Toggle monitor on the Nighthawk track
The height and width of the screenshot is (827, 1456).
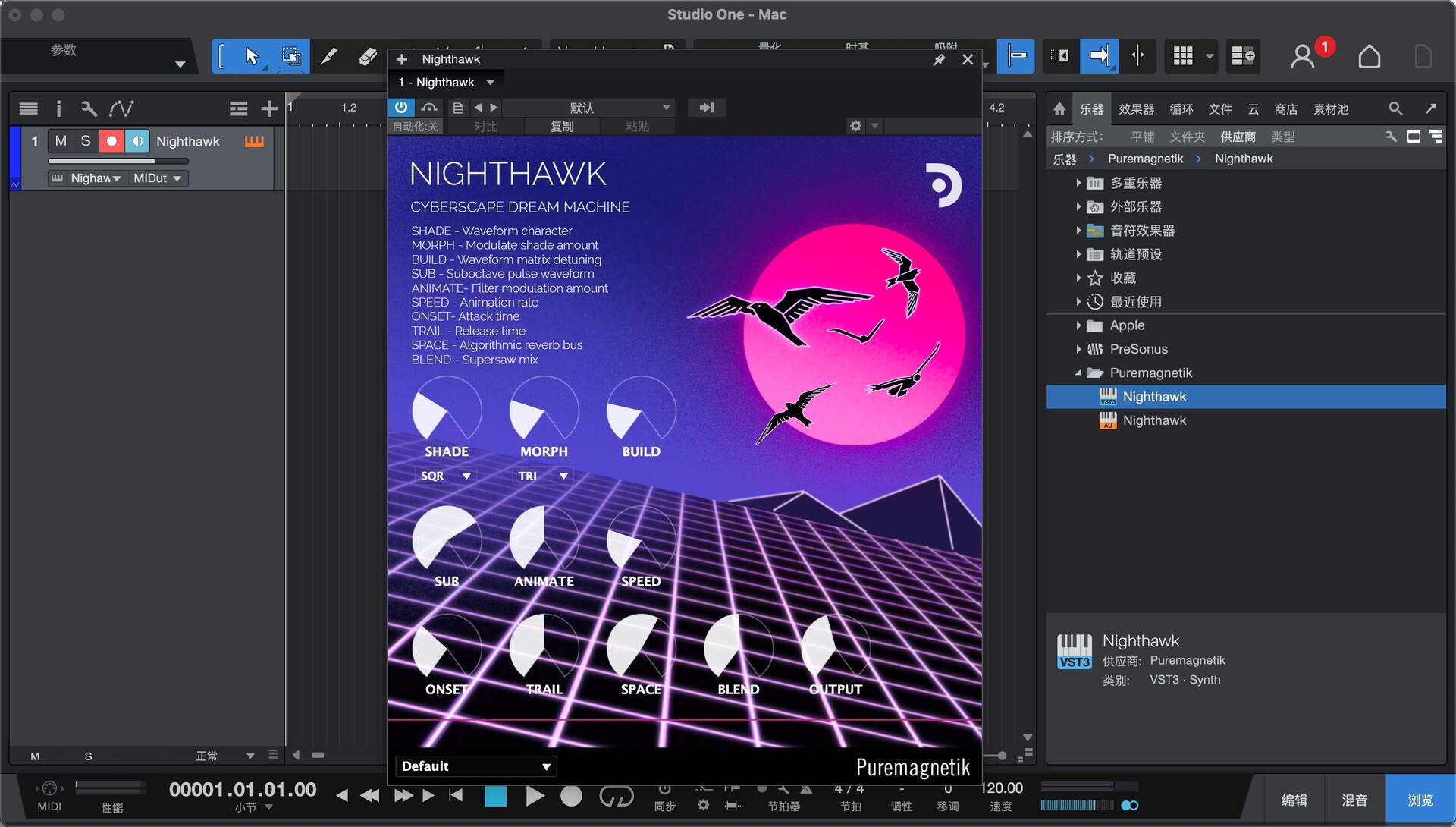pyautogui.click(x=137, y=141)
